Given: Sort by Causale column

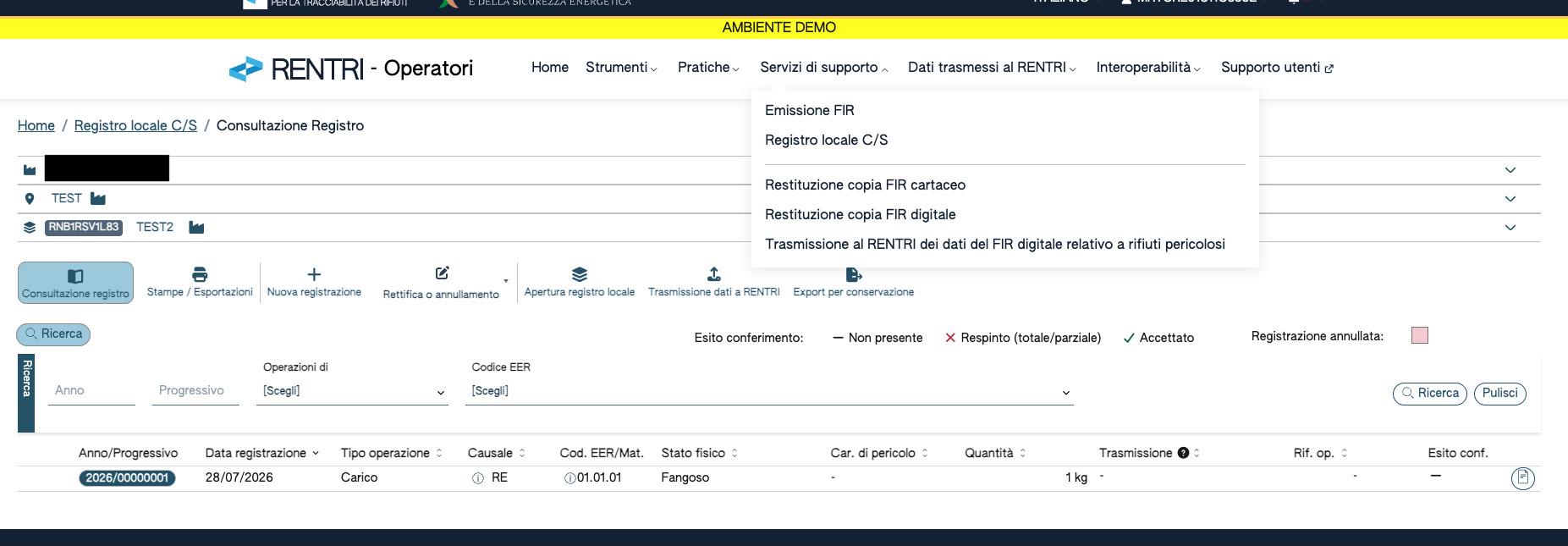Looking at the screenshot, I should (x=497, y=454).
